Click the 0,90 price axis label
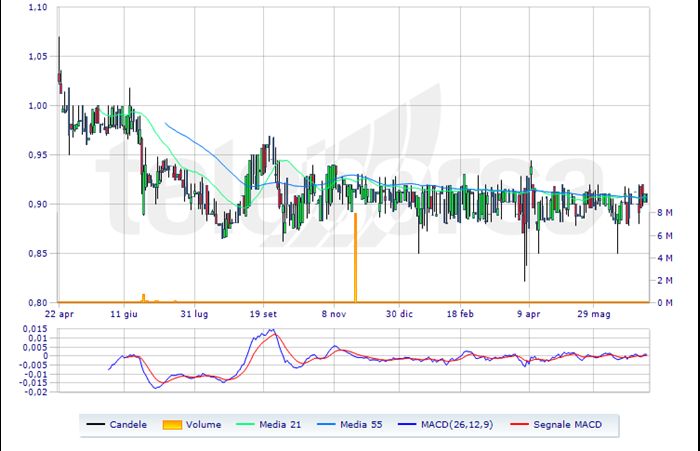700x451 pixels. (x=38, y=204)
